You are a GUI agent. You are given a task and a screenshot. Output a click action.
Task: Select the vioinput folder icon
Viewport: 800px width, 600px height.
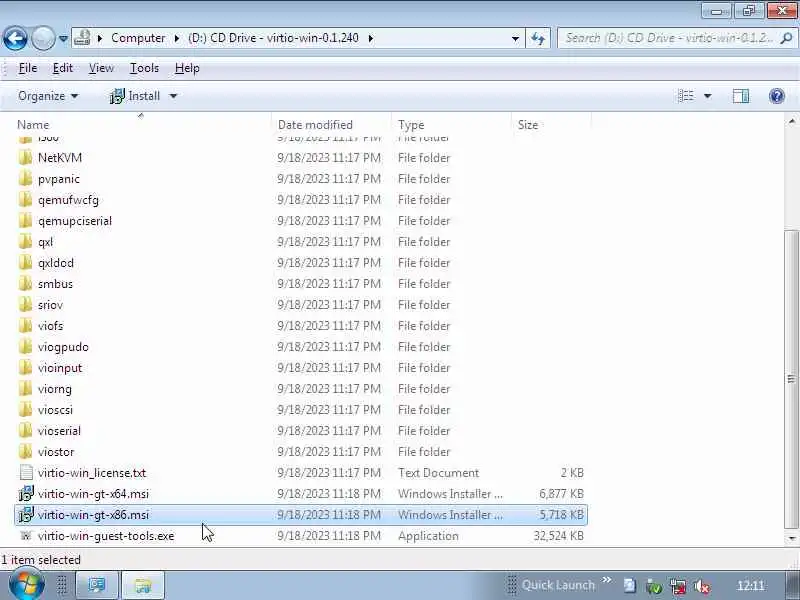26,367
